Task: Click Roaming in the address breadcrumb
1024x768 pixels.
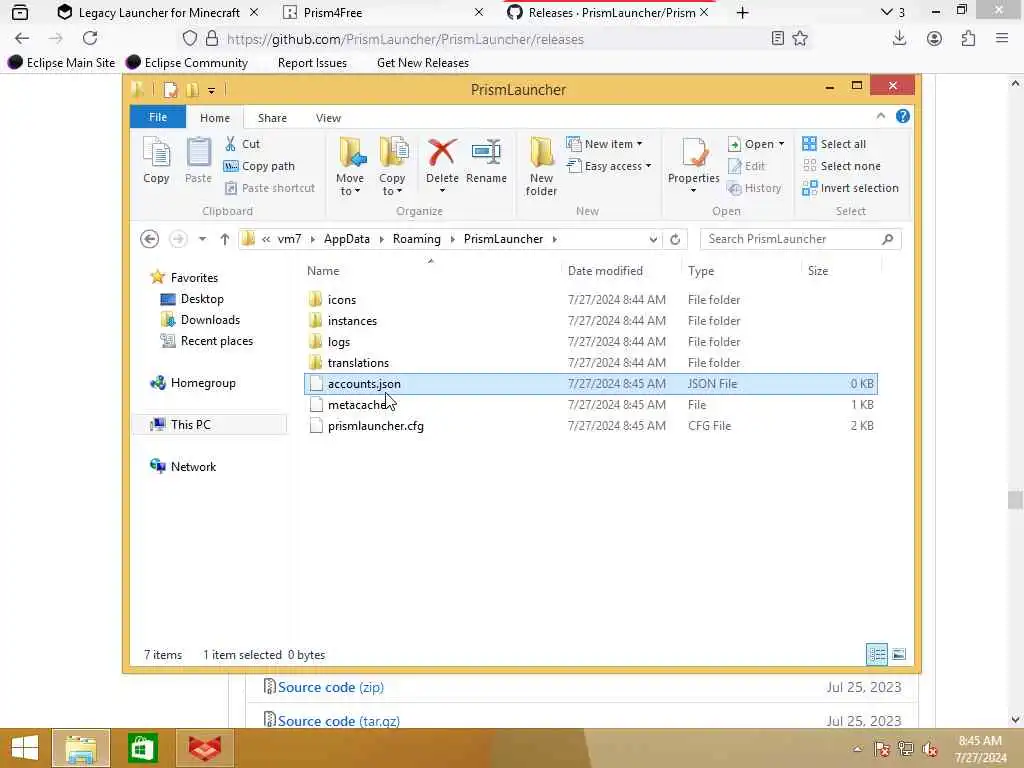Action: tap(417, 239)
